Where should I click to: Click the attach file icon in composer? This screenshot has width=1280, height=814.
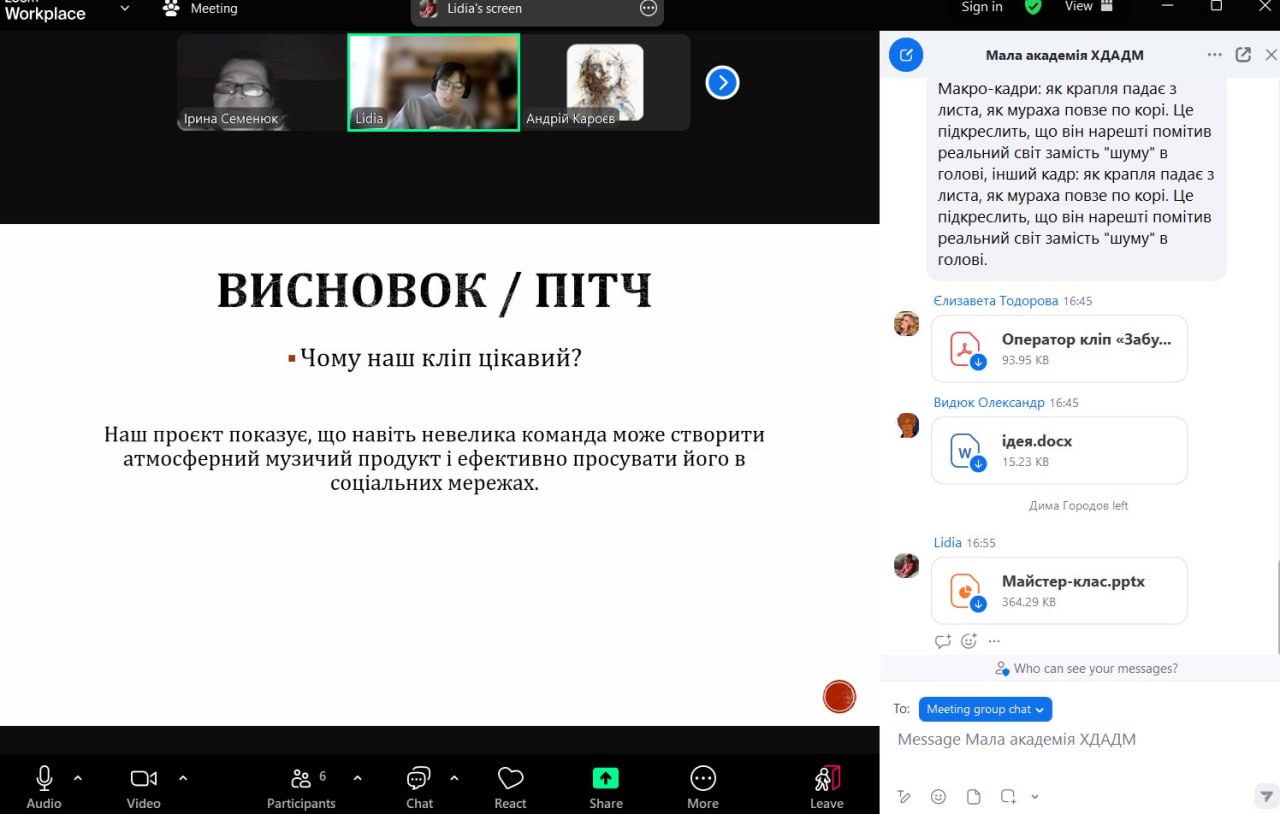pyautogui.click(x=973, y=796)
